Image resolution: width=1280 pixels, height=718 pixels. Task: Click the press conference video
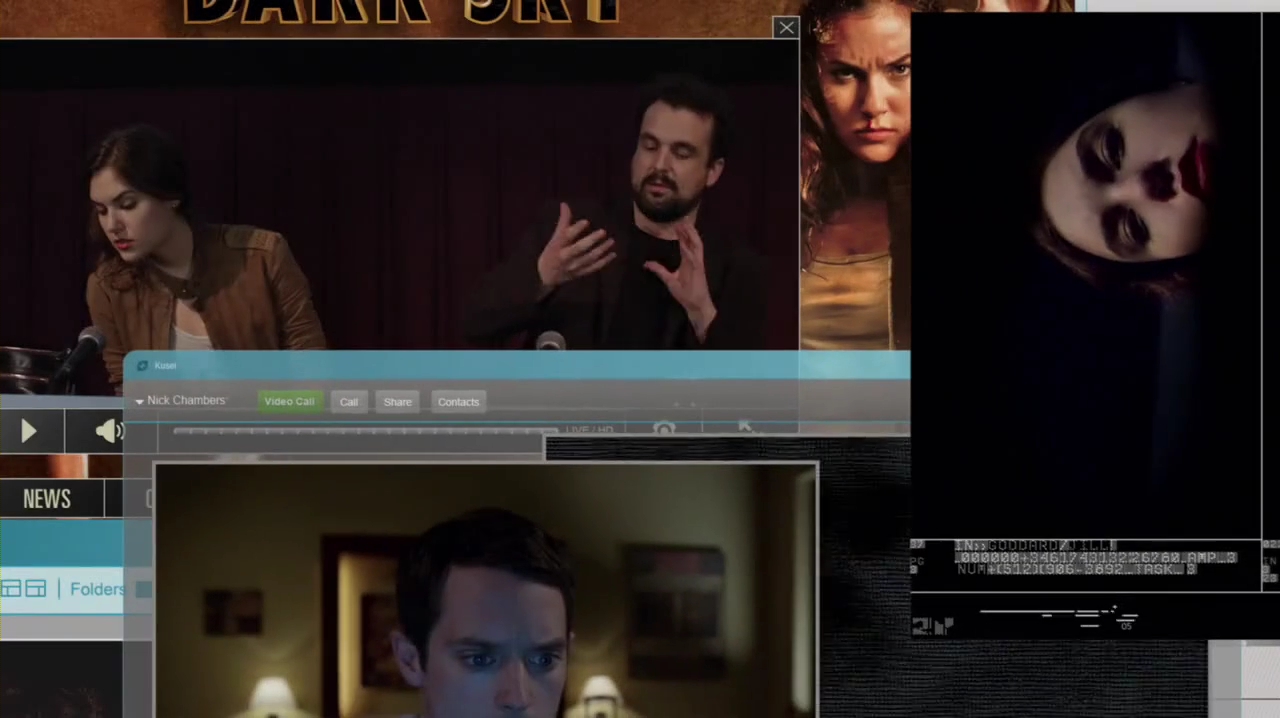tap(399, 195)
